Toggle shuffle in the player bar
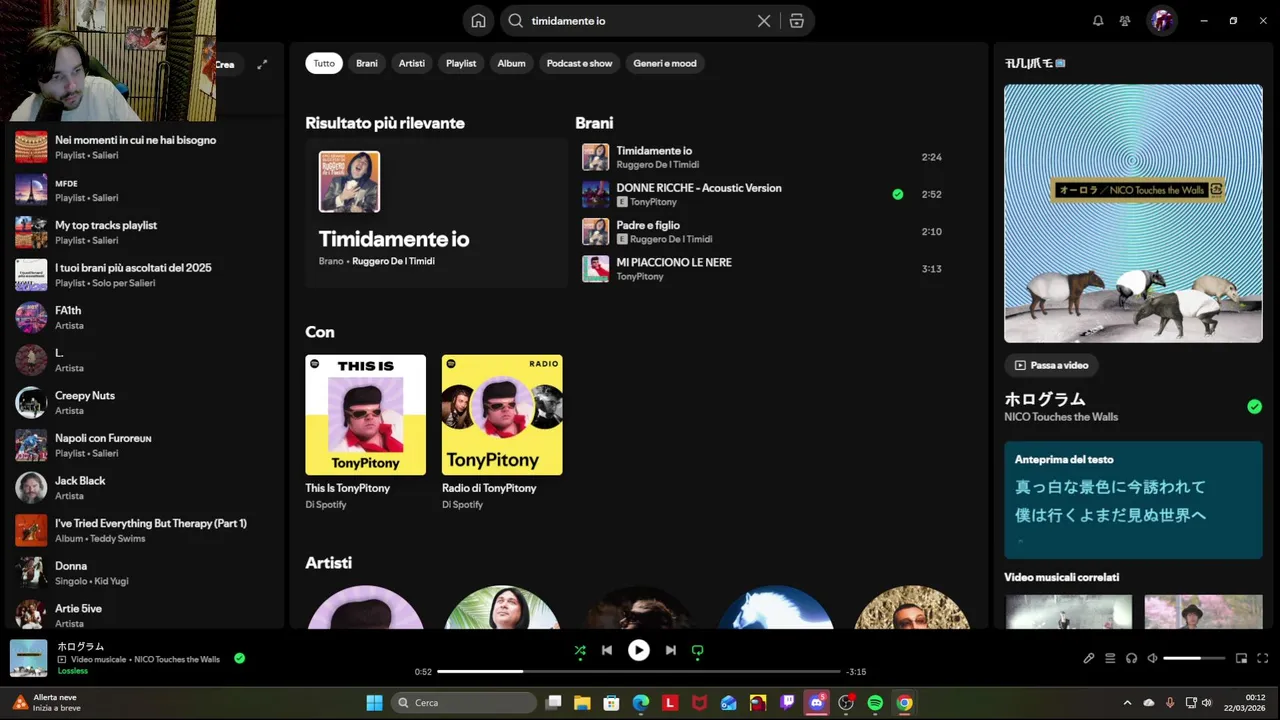This screenshot has width=1280, height=720. 580,650
